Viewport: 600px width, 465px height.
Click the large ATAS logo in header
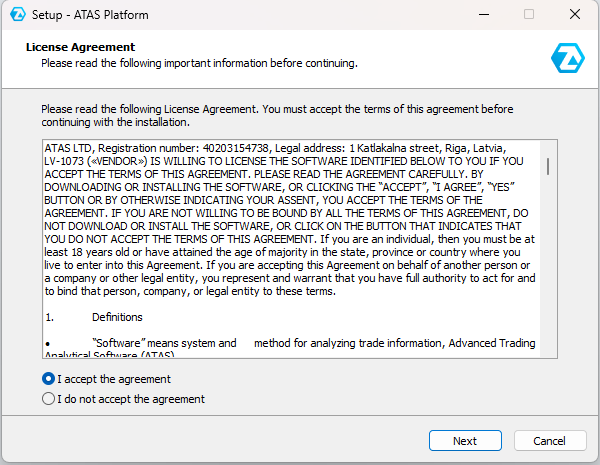point(568,58)
